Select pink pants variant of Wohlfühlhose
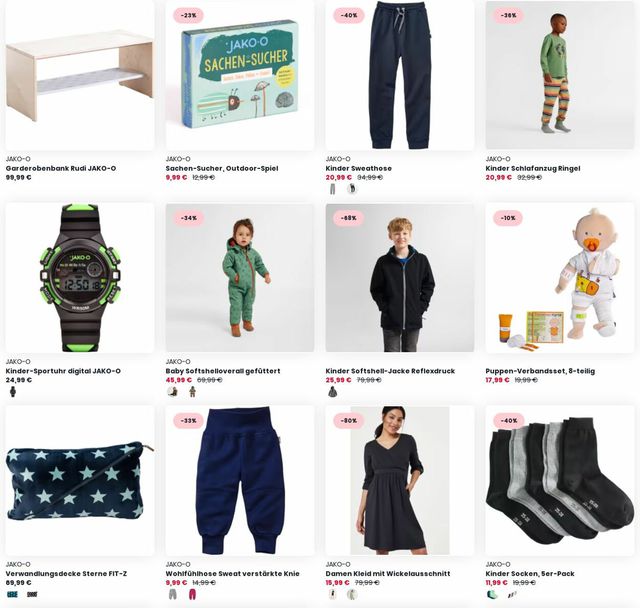The height and width of the screenshot is (608, 640). pyautogui.click(x=193, y=595)
